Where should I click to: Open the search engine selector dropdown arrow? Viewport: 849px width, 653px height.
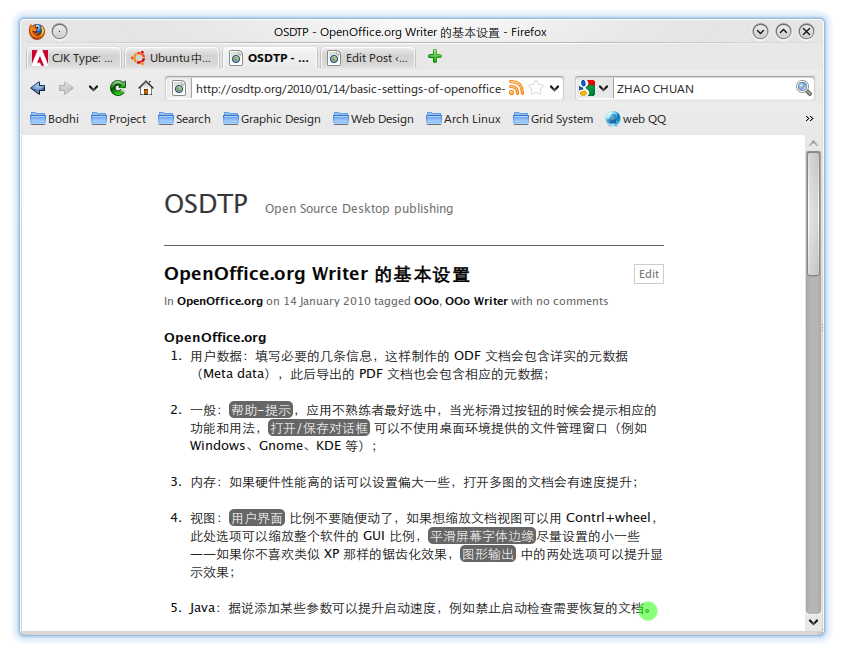(604, 88)
